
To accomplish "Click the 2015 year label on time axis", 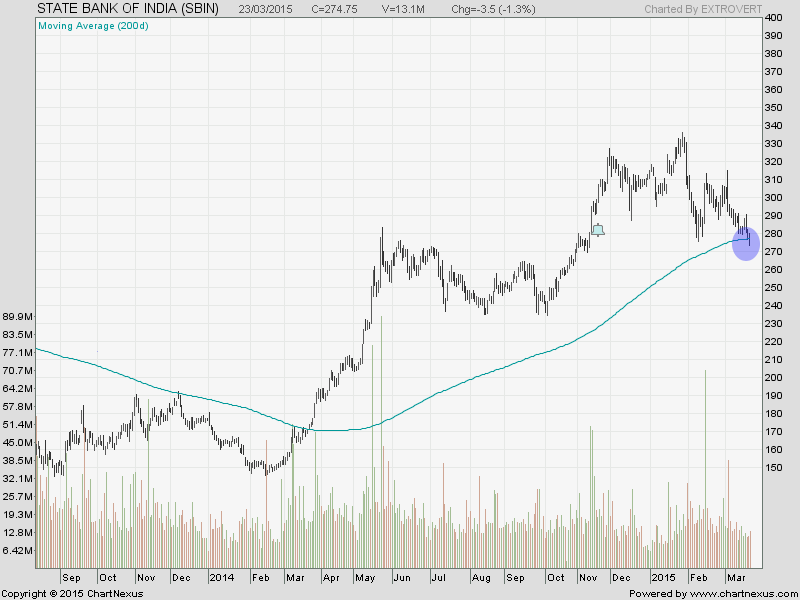I will (664, 578).
